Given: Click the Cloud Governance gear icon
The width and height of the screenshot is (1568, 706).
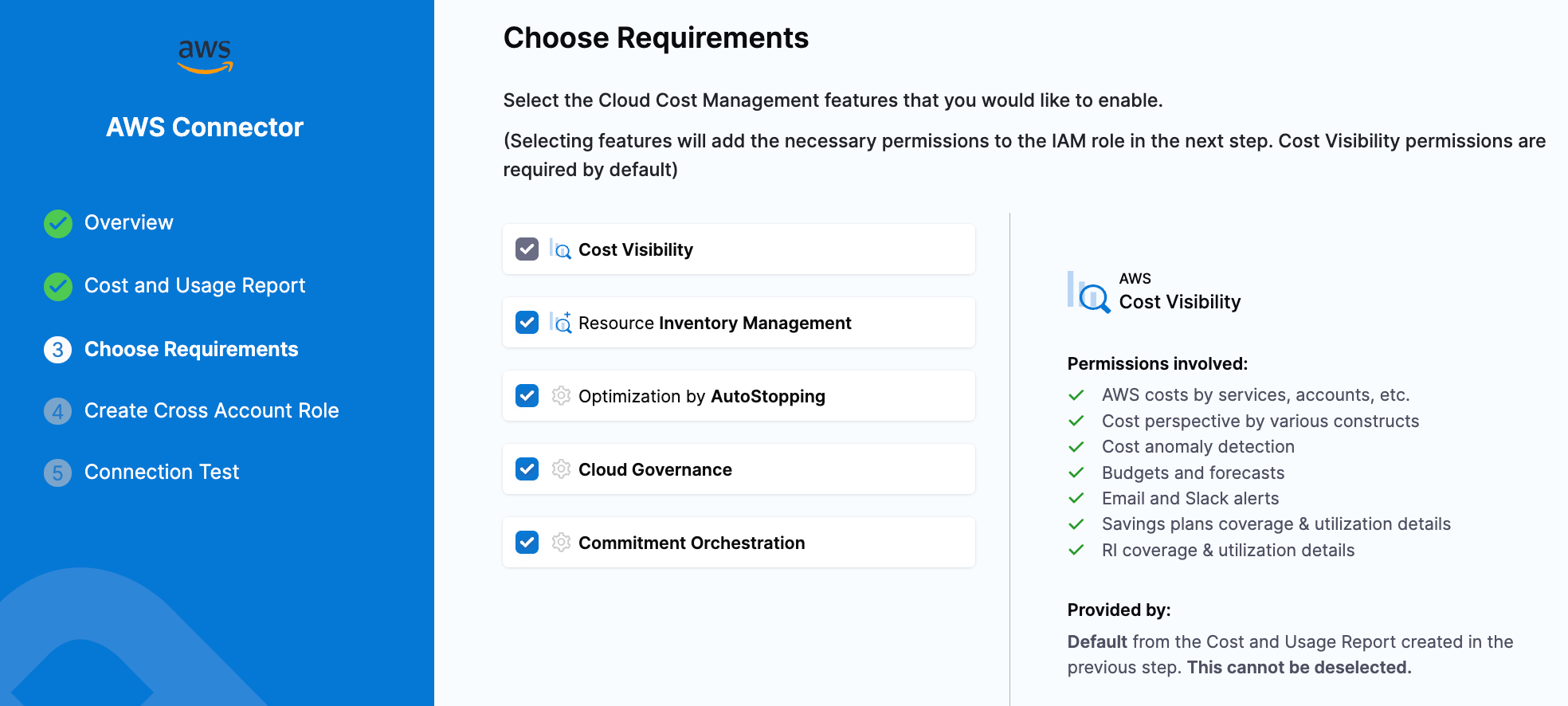Looking at the screenshot, I should point(561,469).
